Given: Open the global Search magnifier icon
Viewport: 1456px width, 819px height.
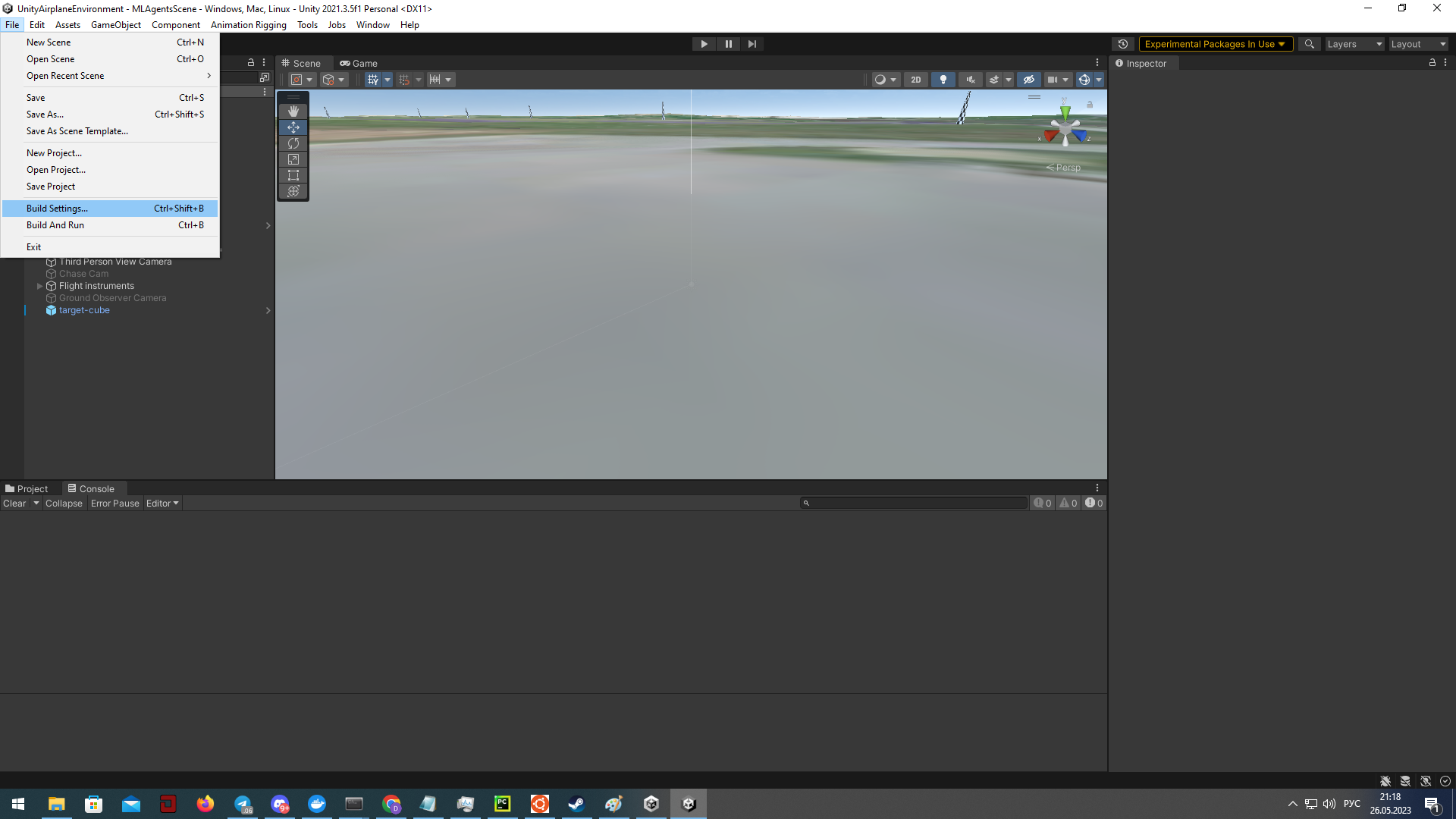Looking at the screenshot, I should click(1309, 44).
